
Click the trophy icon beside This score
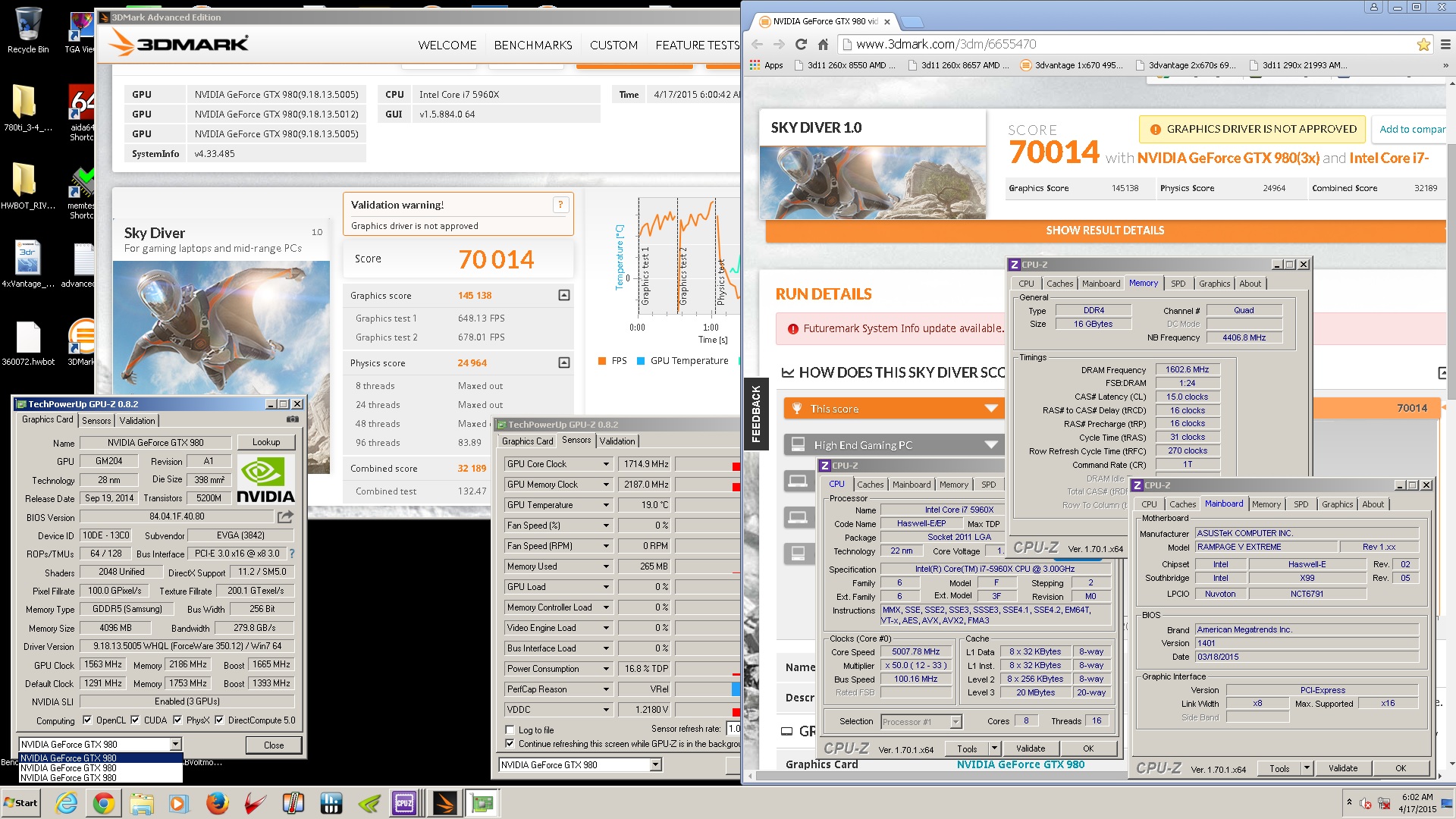coord(797,409)
